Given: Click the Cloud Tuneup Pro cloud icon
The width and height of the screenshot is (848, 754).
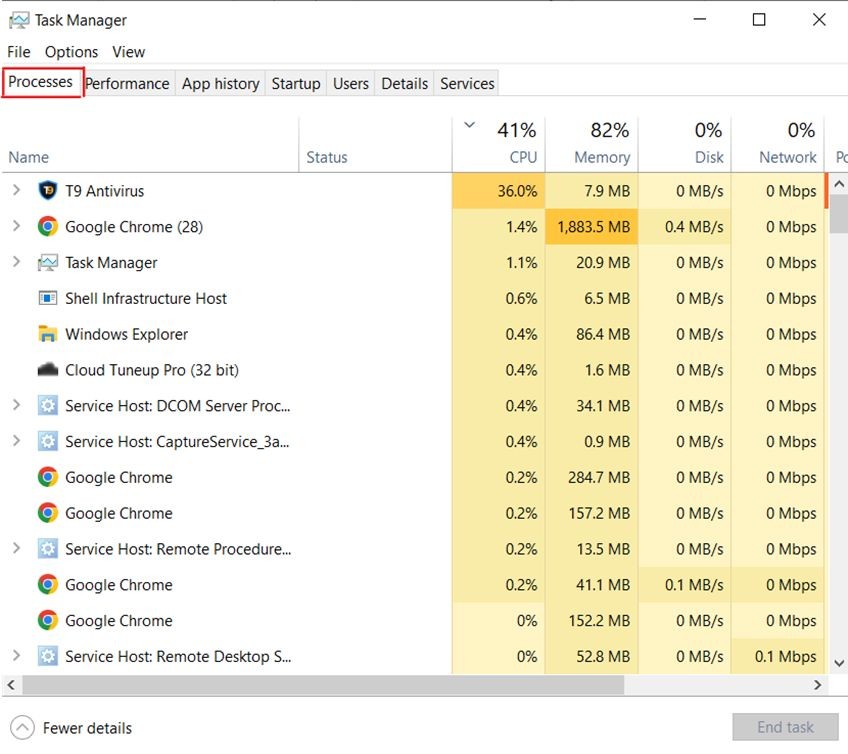Looking at the screenshot, I should point(47,370).
